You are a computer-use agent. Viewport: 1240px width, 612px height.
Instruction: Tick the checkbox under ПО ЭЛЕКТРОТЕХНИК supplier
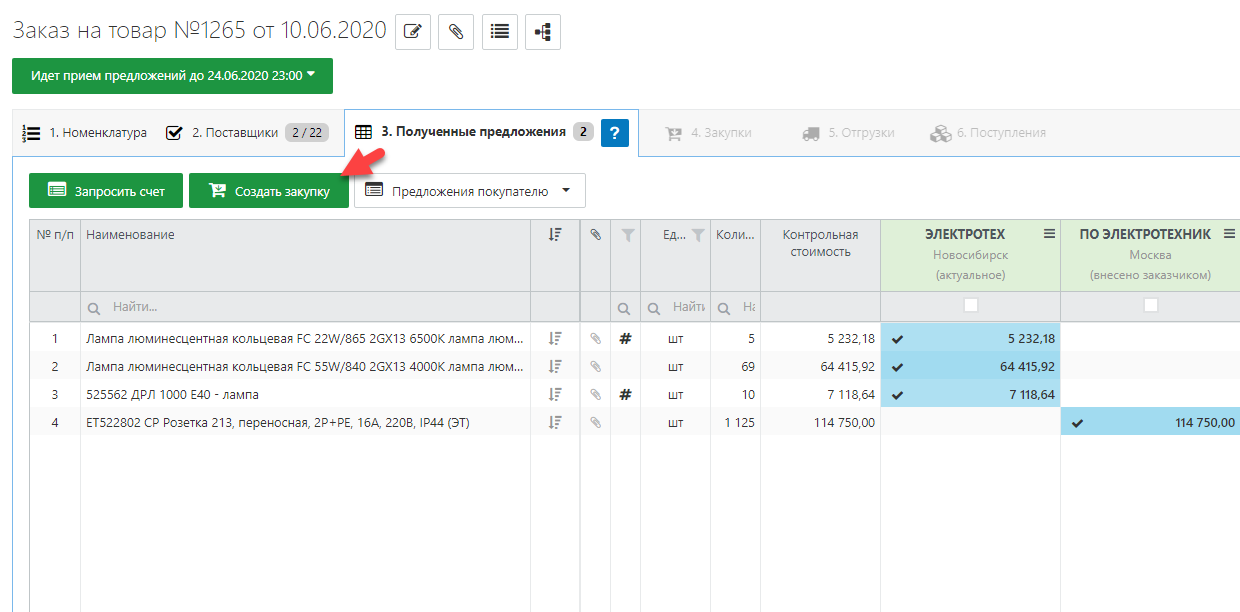[x=1150, y=306]
